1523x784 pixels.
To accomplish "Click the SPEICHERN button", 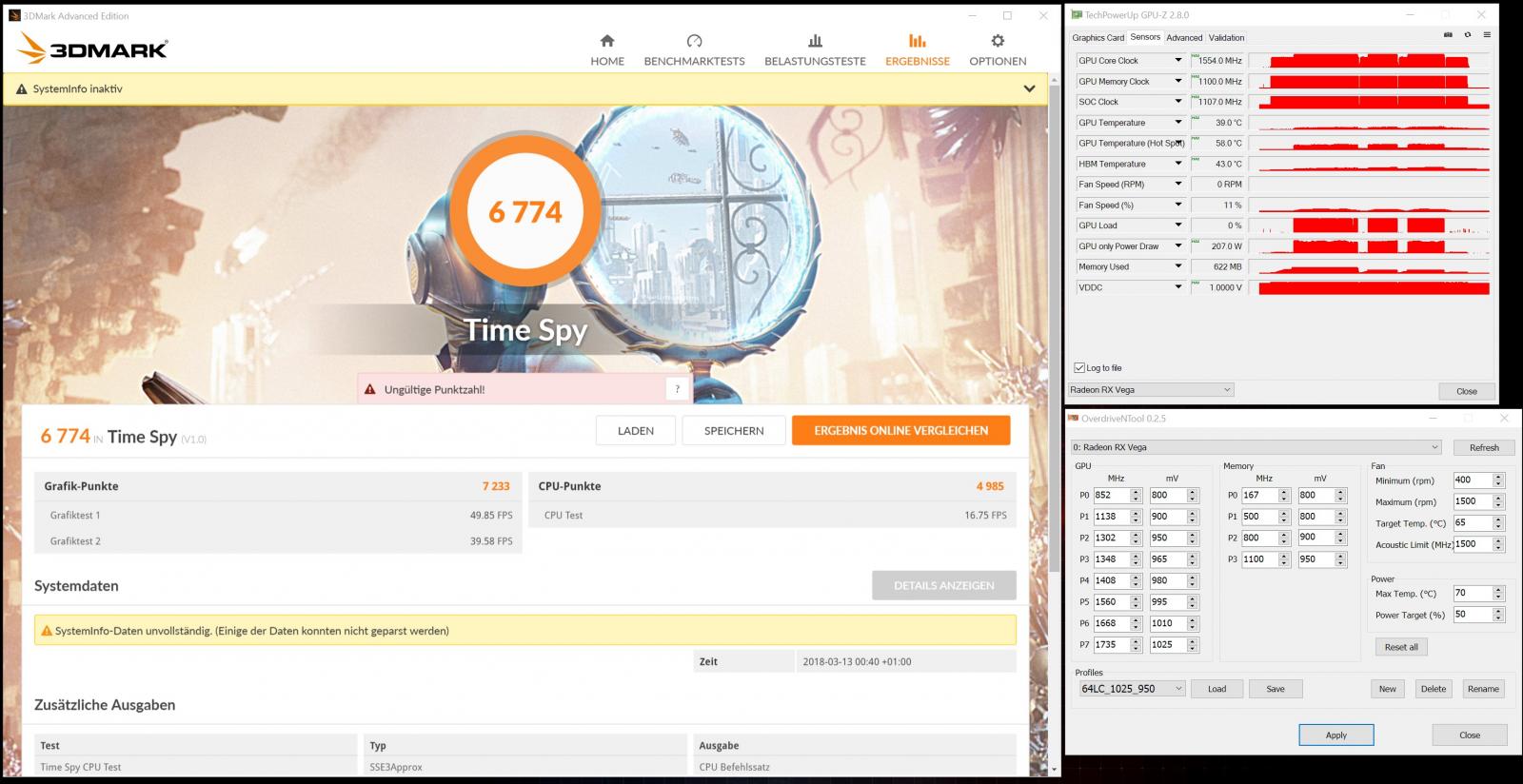I will [734, 430].
